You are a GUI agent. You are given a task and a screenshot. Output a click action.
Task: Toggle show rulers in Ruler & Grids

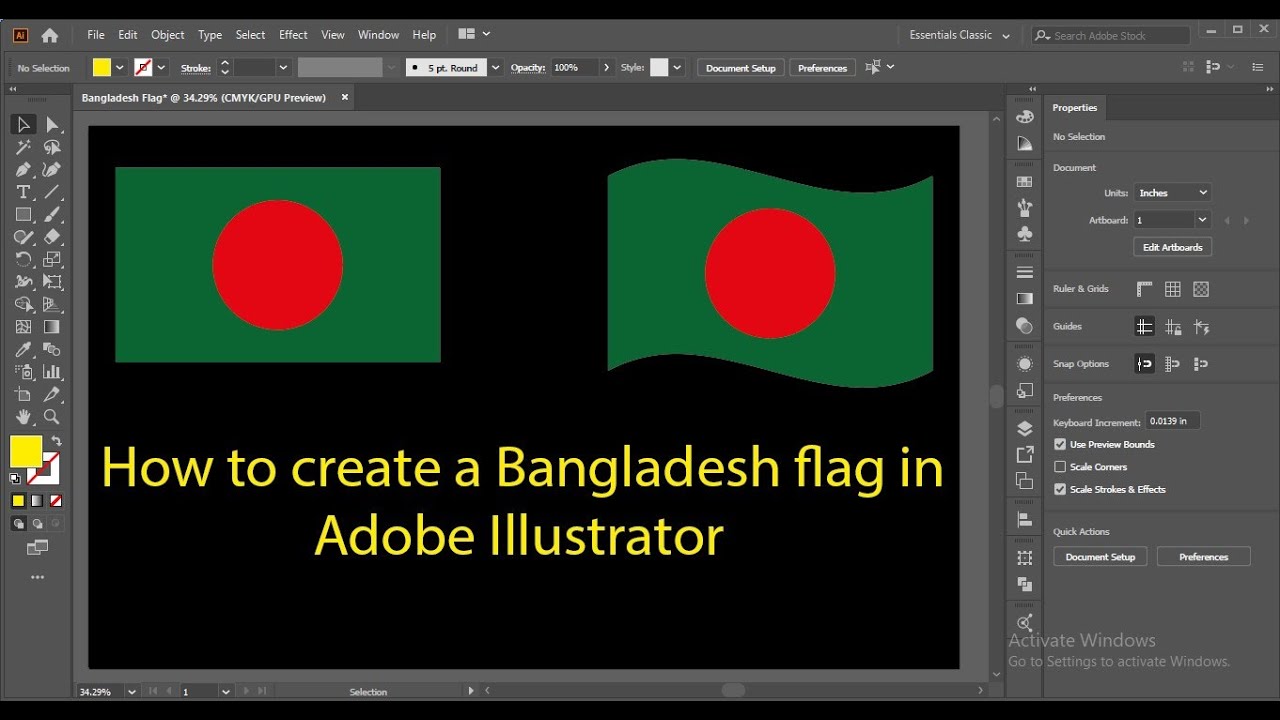click(x=1145, y=289)
